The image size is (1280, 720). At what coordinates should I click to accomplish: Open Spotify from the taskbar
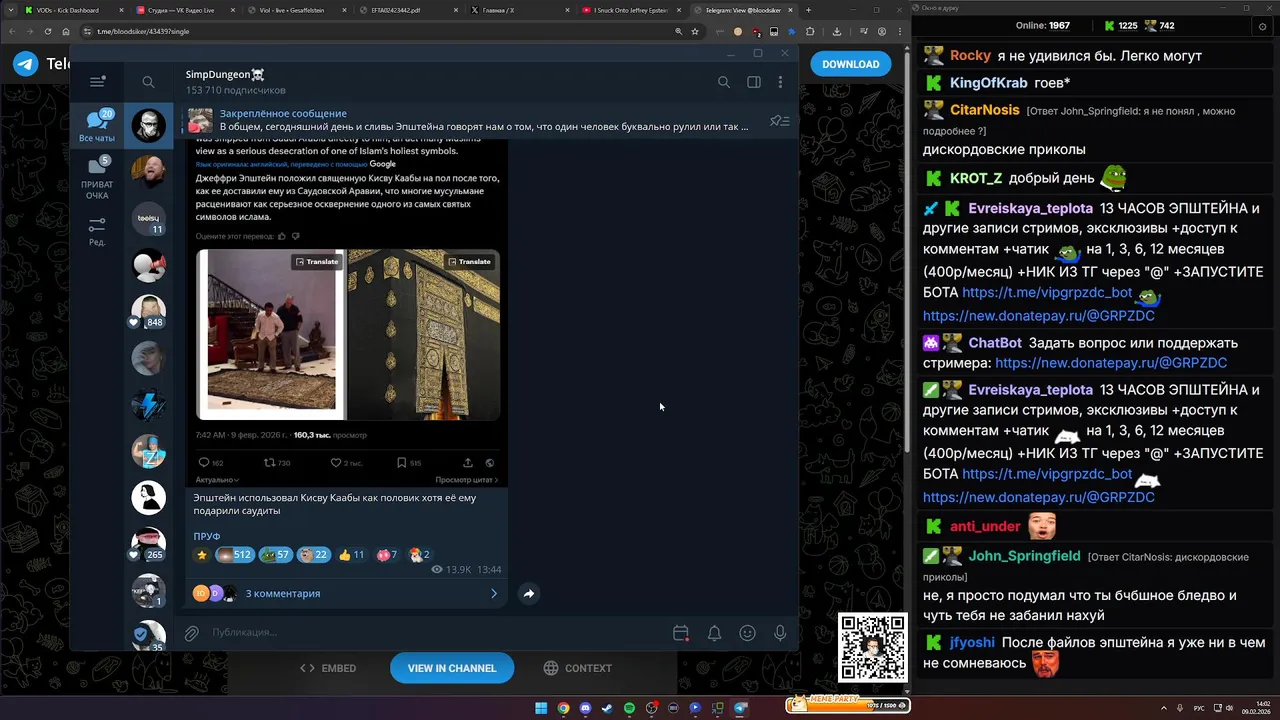(x=629, y=708)
